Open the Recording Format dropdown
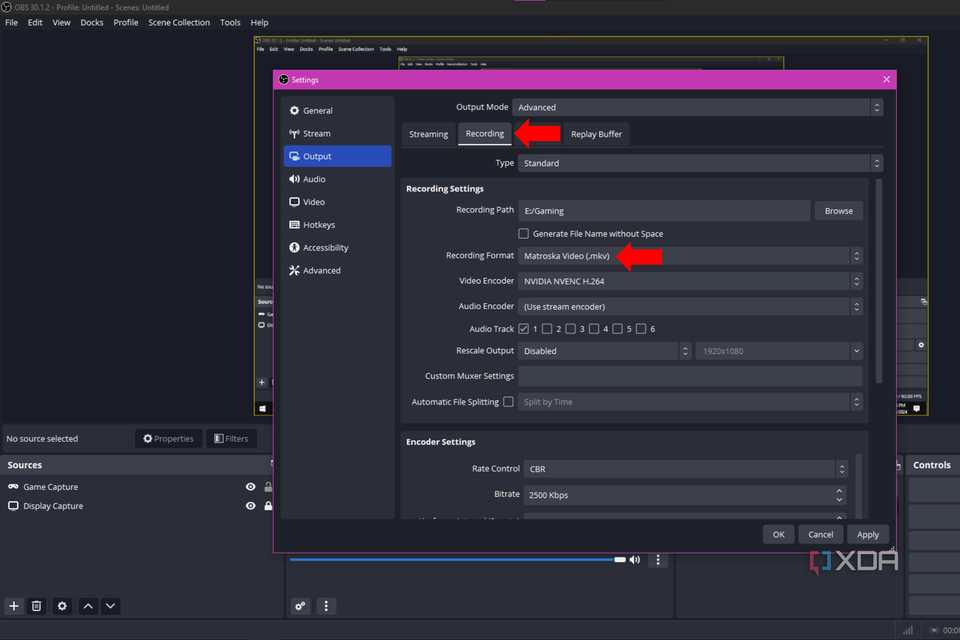 click(690, 256)
